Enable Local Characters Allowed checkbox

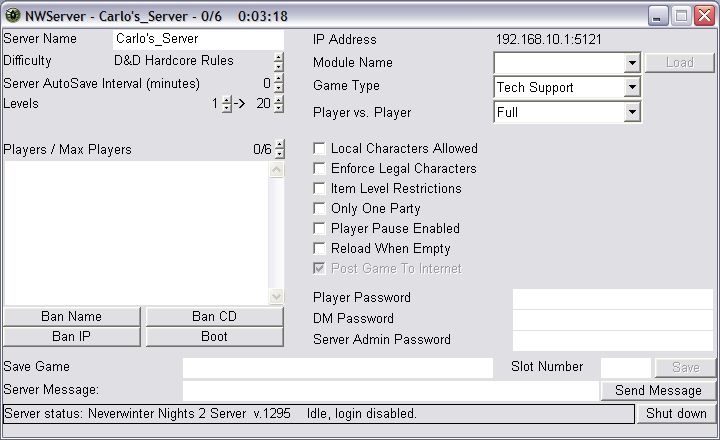tap(320, 149)
